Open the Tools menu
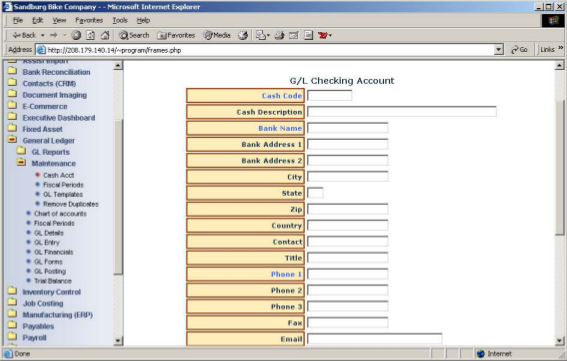Viewport: 567px width, 361px height. click(x=120, y=20)
